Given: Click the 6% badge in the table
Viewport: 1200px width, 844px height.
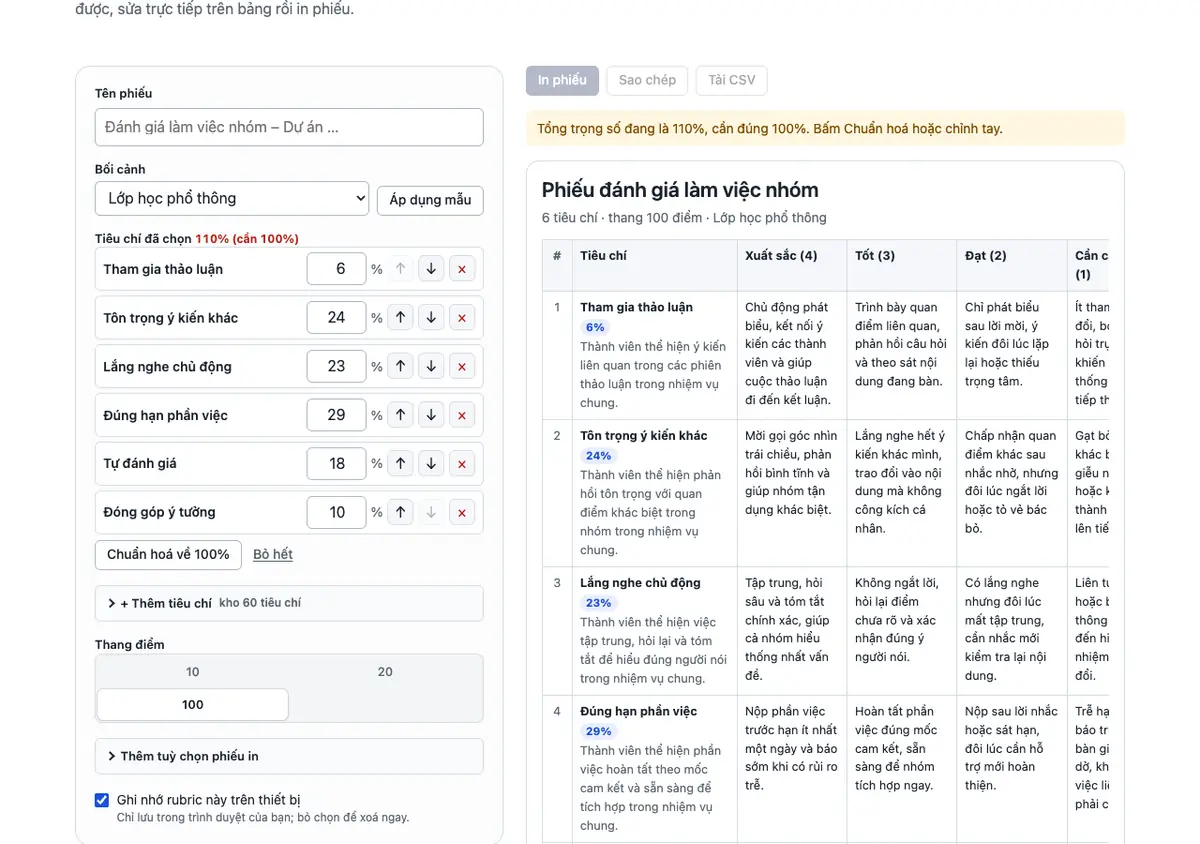Looking at the screenshot, I should point(595,327).
